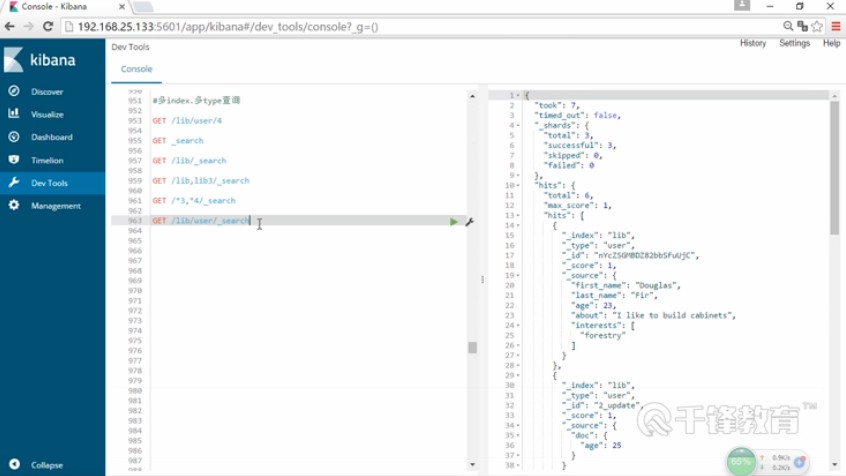846x476 pixels.
Task: Open the History panel
Action: (x=753, y=43)
